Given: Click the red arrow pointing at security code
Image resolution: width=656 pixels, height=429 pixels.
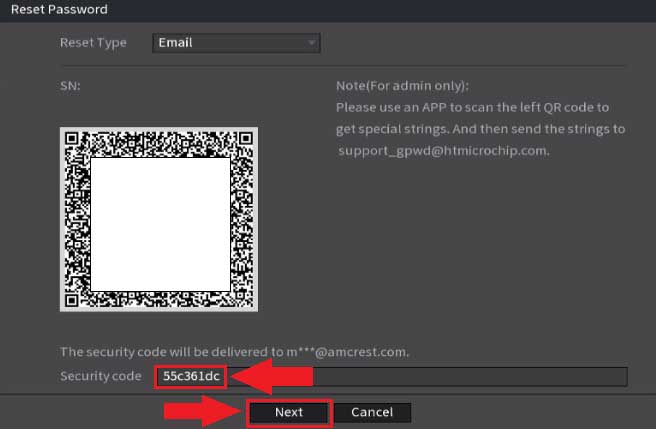Looking at the screenshot, I should click(270, 376).
